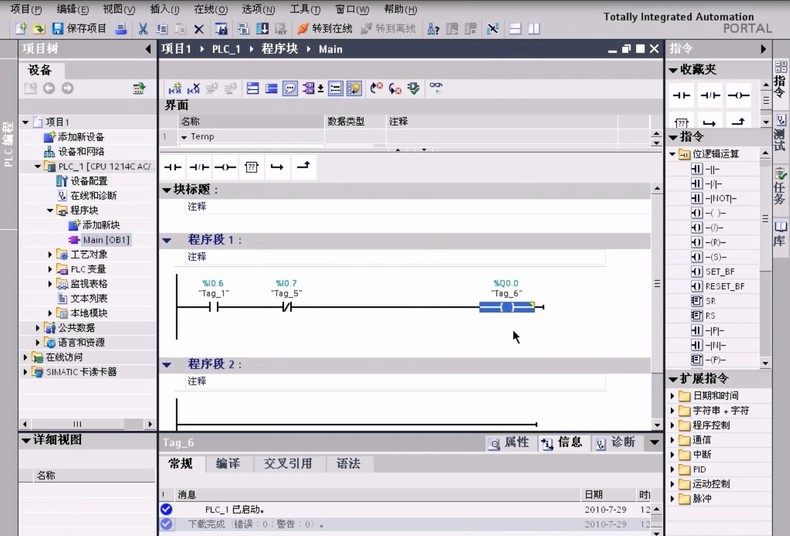Switch to the Syntax tab in the info panel
790x536 pixels.
348,463
